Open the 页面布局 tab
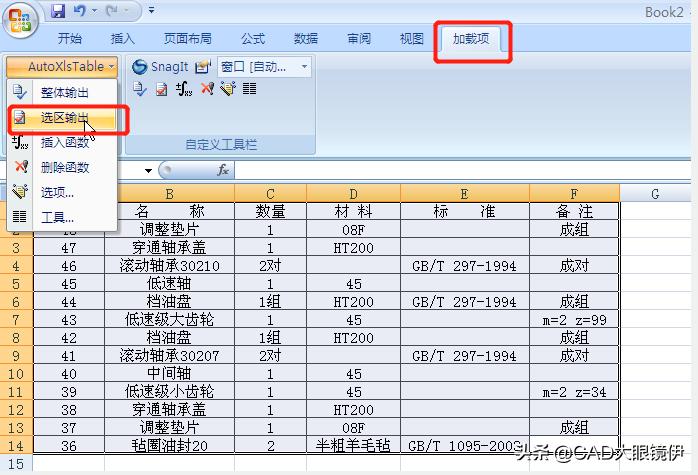 (187, 39)
